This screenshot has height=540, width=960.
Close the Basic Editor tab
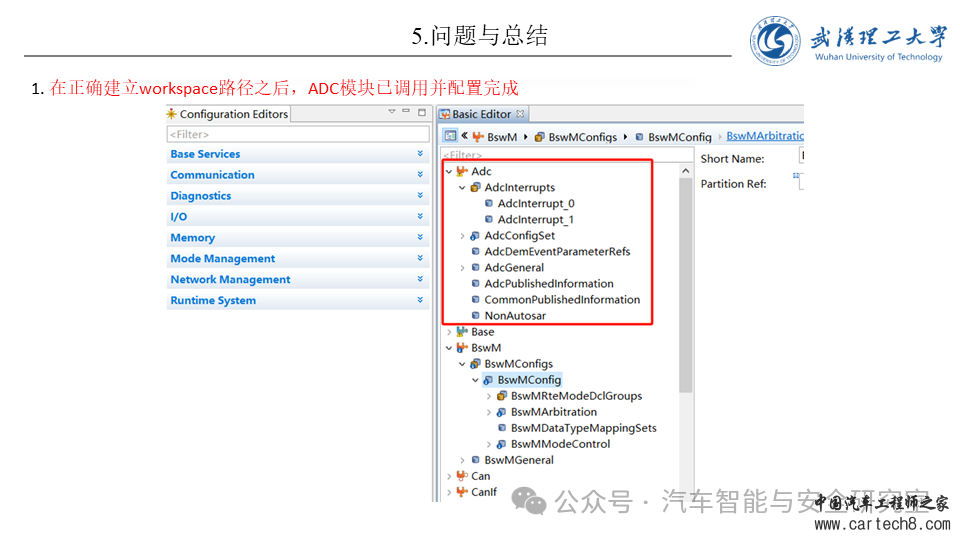[x=520, y=113]
